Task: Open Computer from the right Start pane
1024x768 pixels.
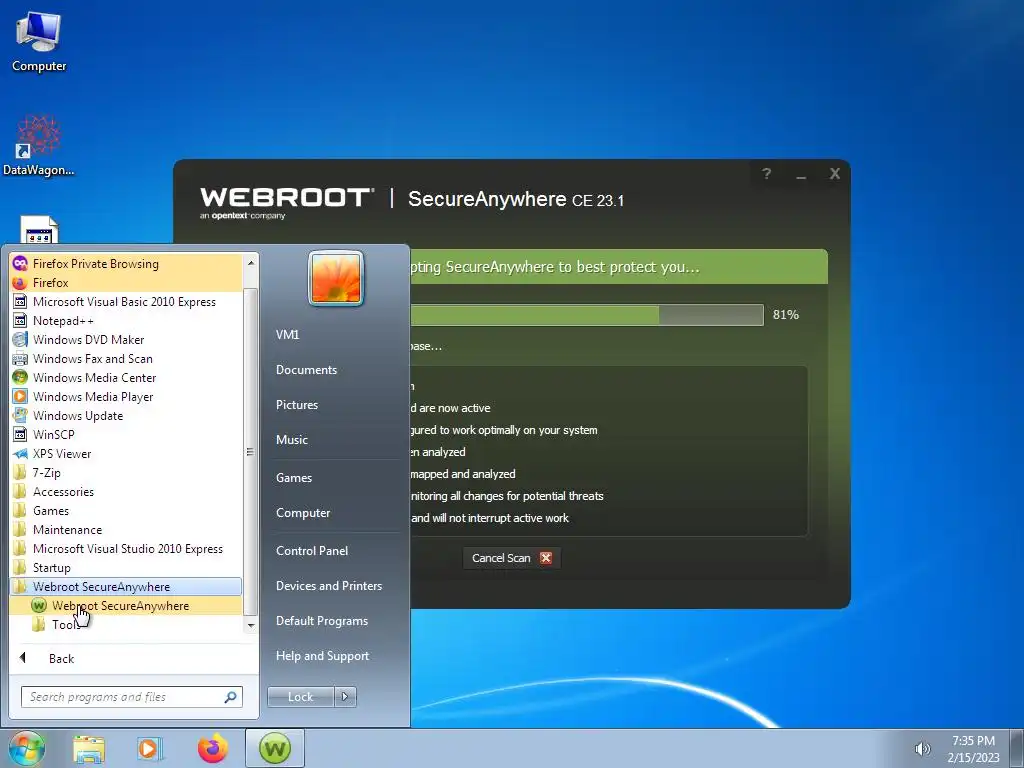Action: coord(303,513)
